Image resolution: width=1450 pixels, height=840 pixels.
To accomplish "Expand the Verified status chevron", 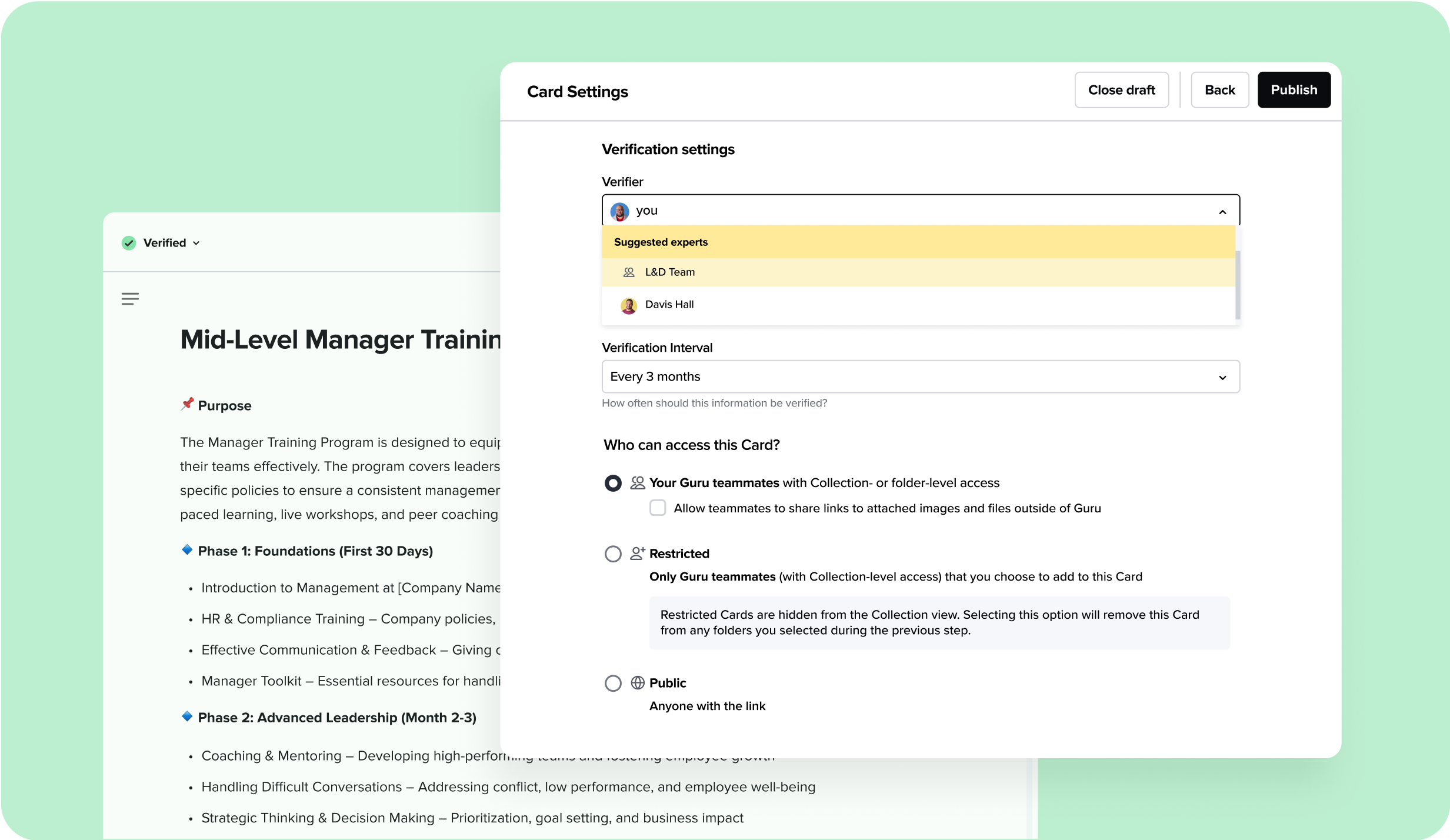I will [196, 244].
